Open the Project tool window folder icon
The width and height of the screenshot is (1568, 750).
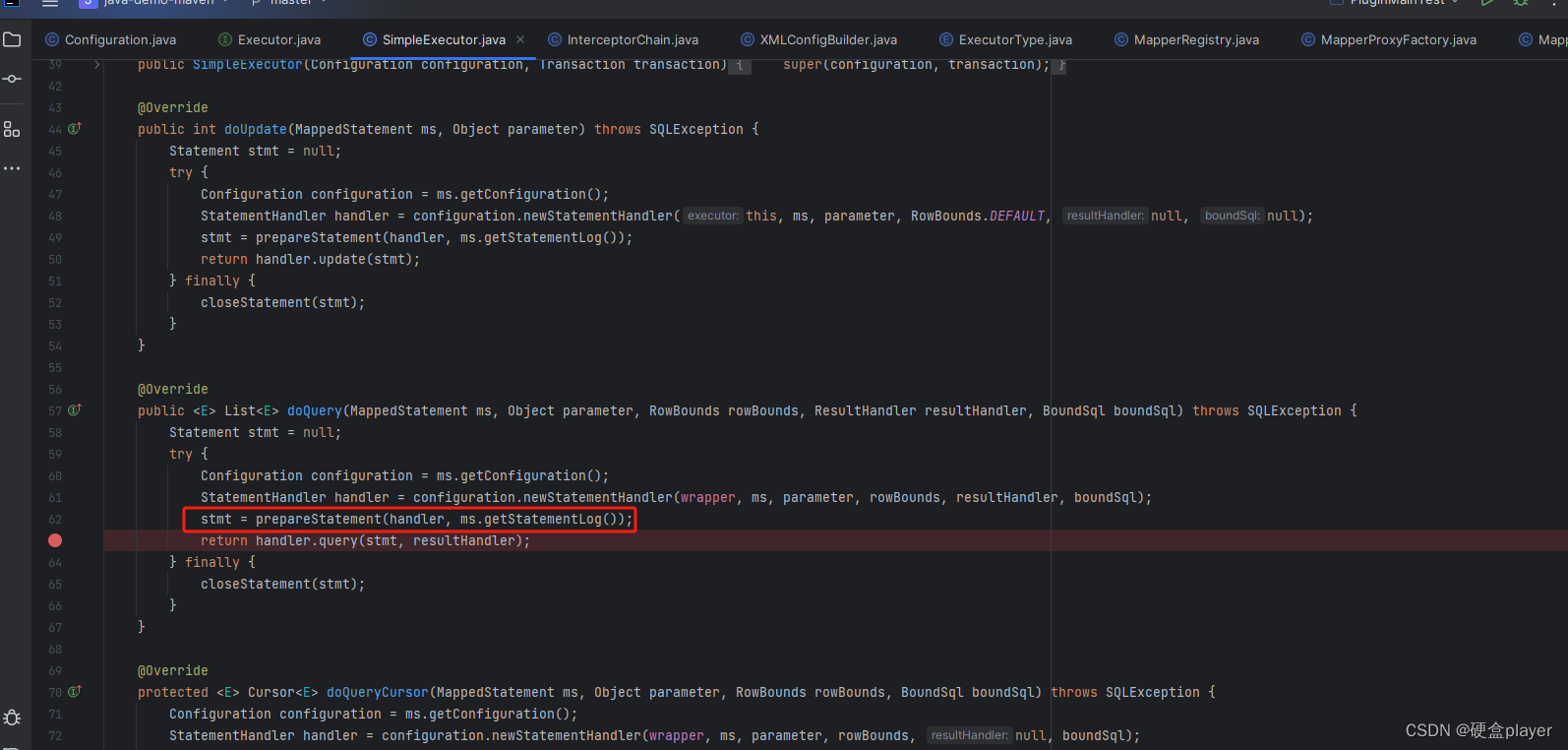coord(12,39)
